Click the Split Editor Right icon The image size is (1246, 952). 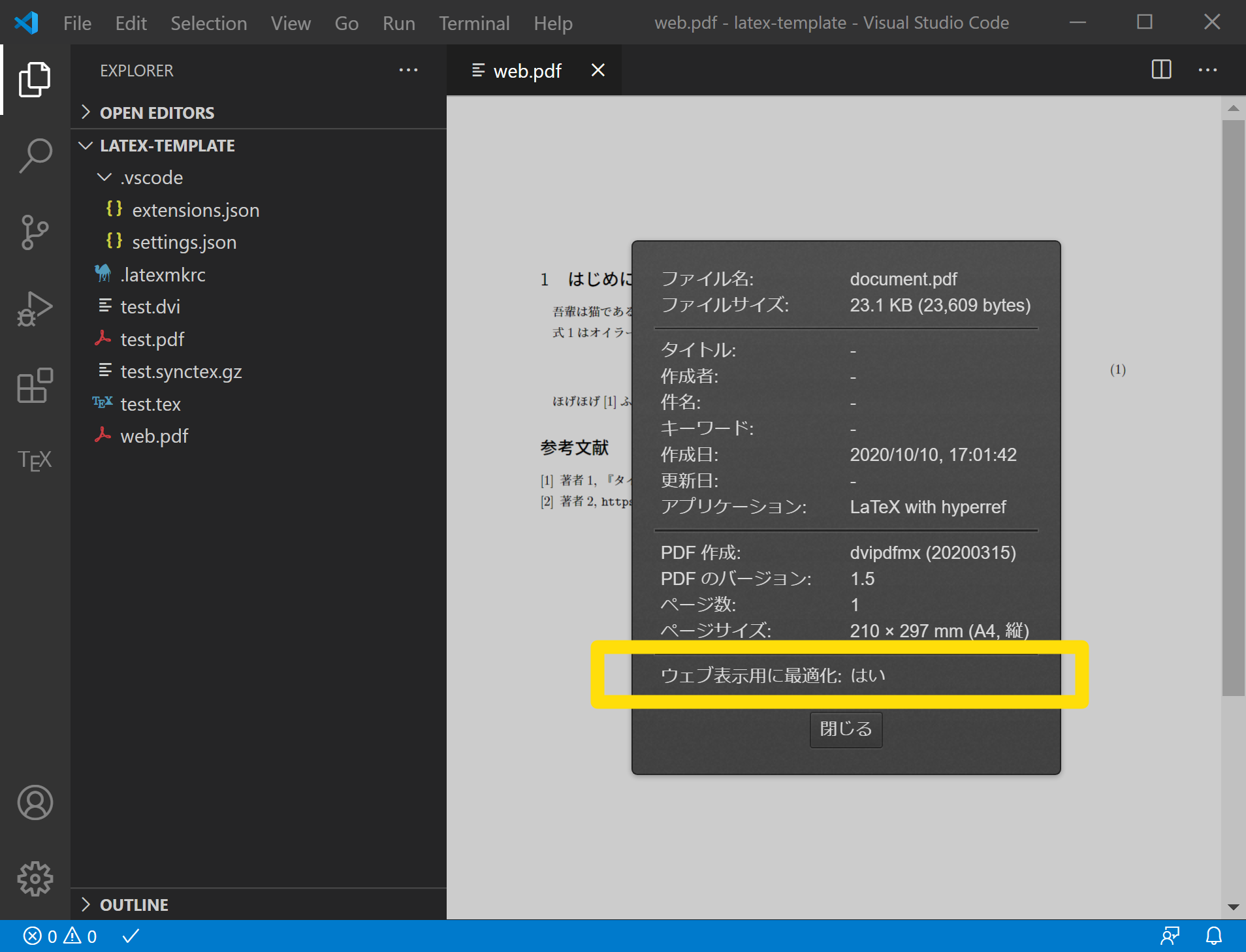click(x=1161, y=69)
